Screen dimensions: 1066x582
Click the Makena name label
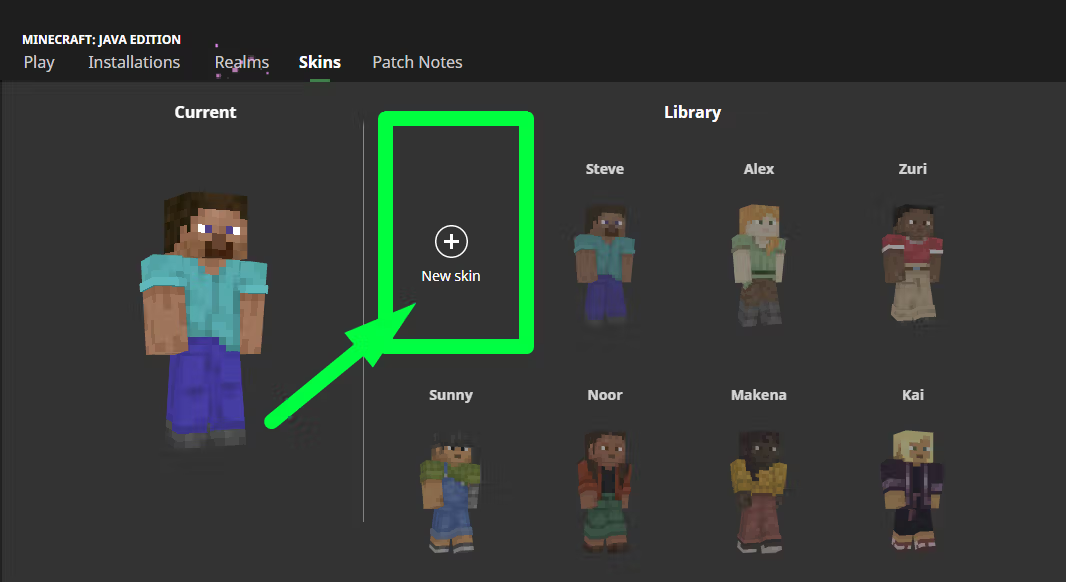pos(759,395)
